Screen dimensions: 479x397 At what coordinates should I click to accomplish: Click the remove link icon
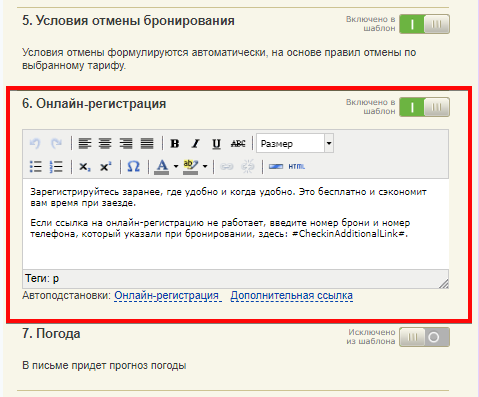[248, 166]
